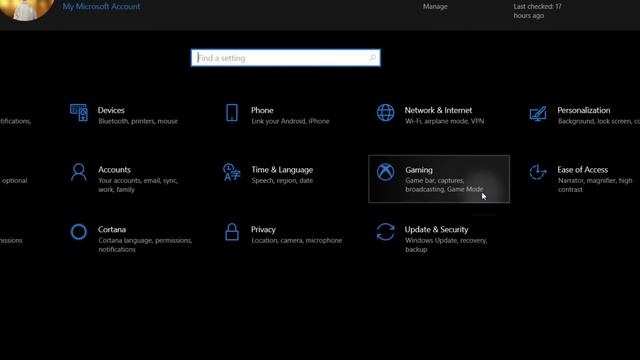Click 'Link your Android, iPhone' text
The image size is (640, 360).
point(290,121)
